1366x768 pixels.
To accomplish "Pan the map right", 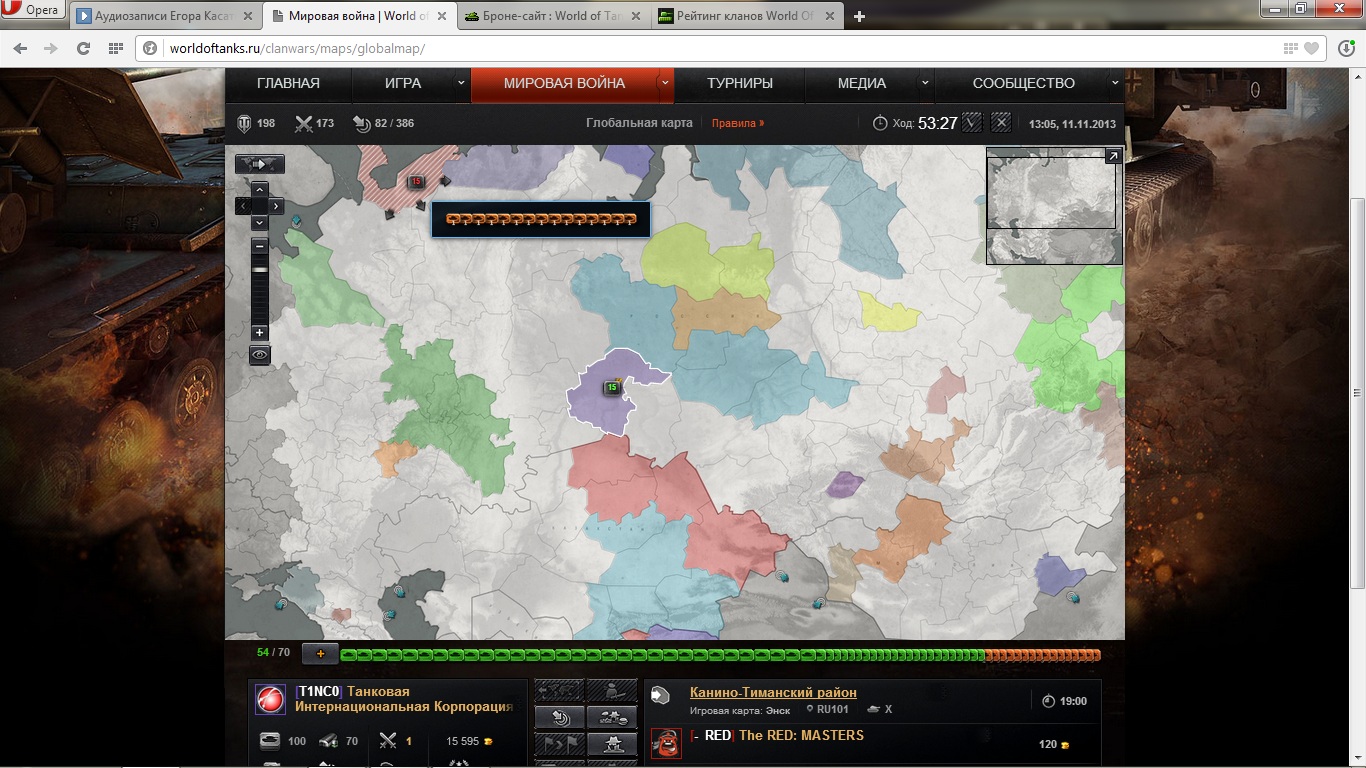I will (277, 205).
